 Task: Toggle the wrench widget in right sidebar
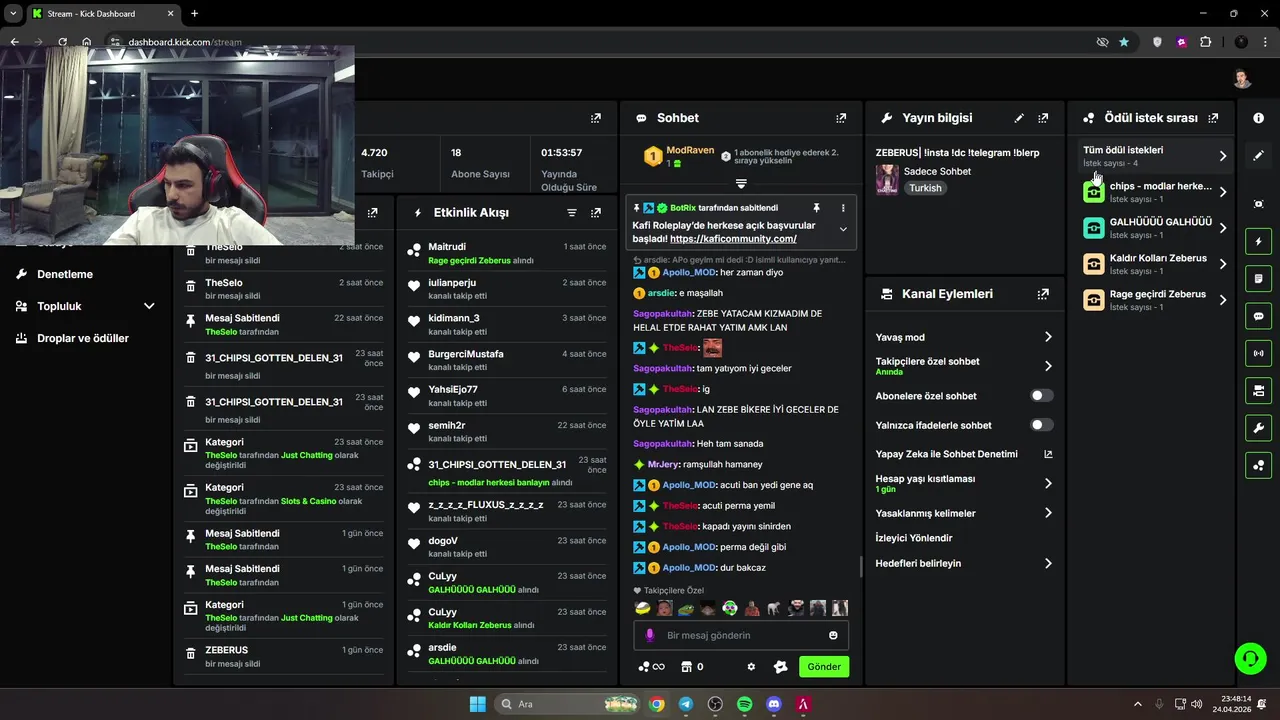point(1258,428)
